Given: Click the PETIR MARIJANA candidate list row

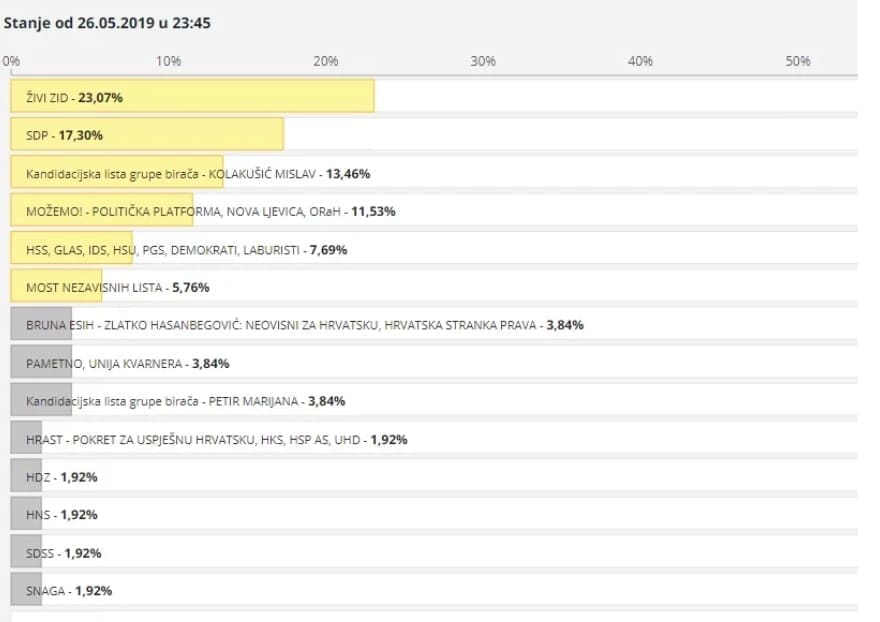Looking at the screenshot, I should tap(185, 401).
